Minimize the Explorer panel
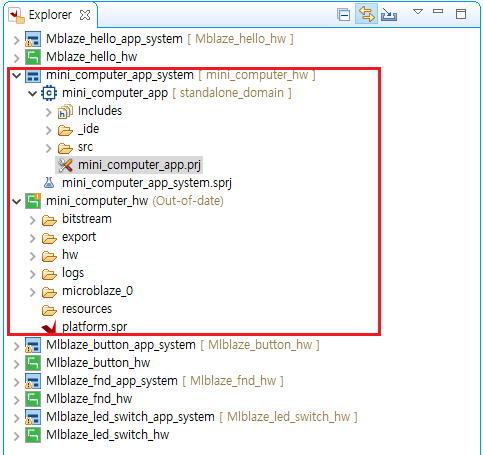 (438, 12)
